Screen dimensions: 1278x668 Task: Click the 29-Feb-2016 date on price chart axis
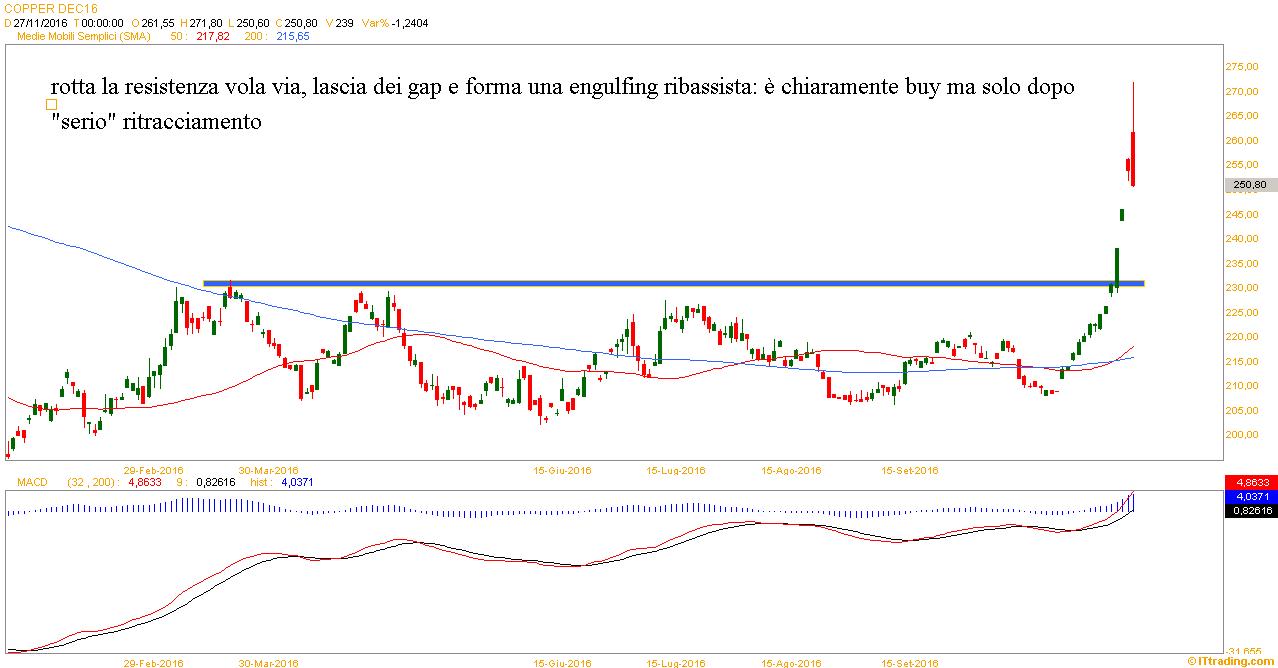(153, 469)
